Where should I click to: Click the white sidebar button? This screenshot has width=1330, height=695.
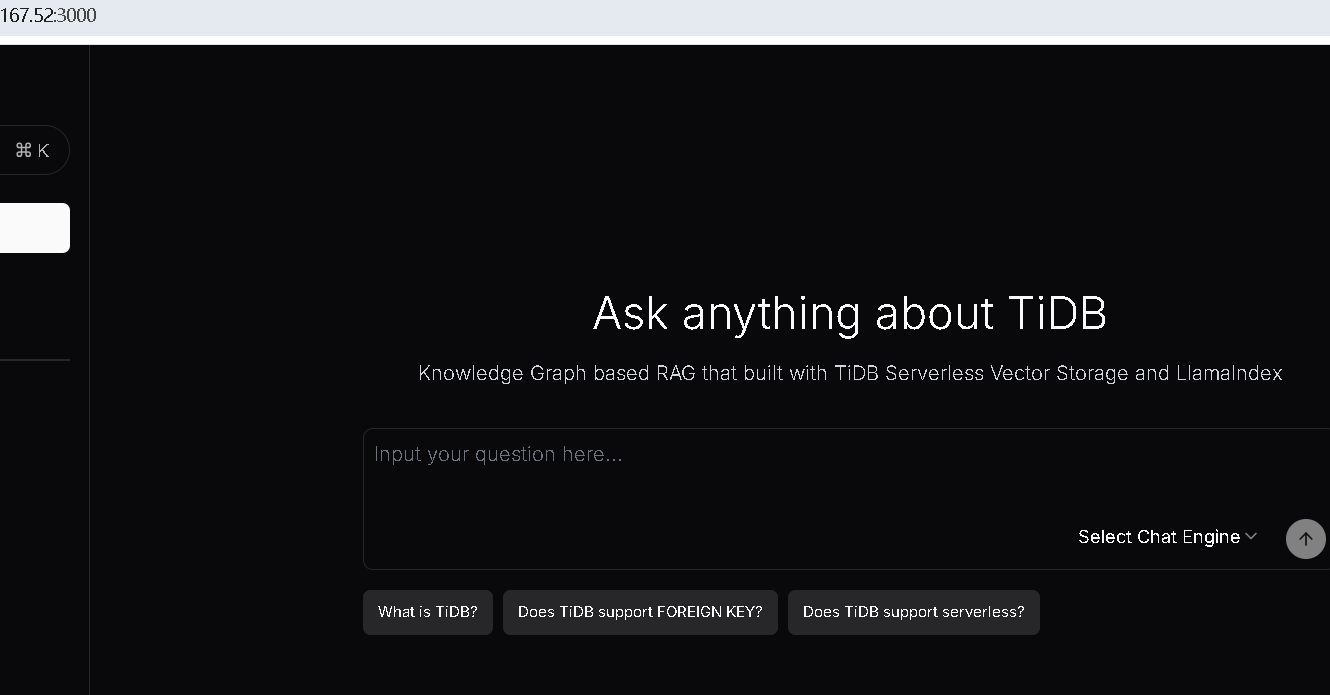point(34,228)
